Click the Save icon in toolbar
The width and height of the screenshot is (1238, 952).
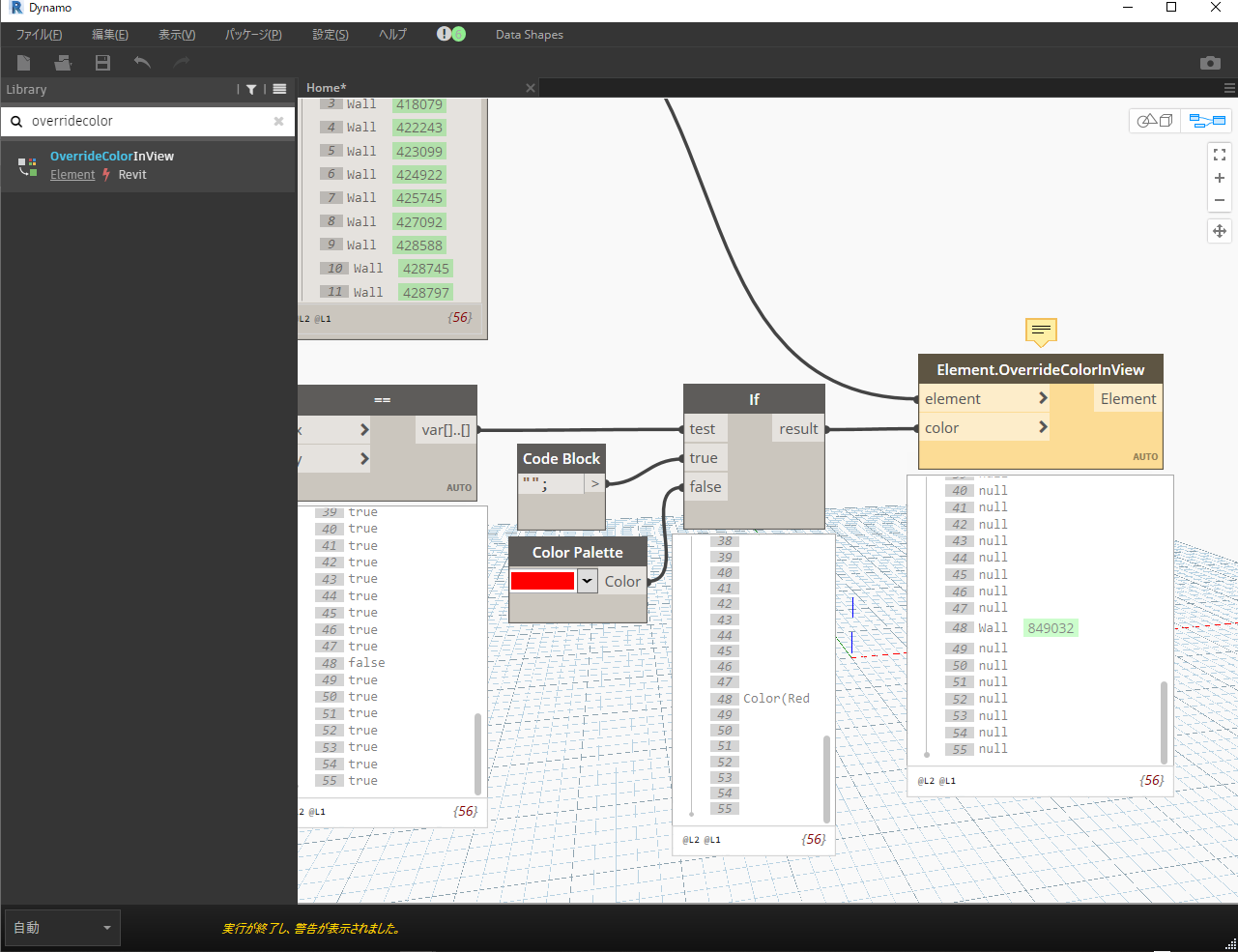pyautogui.click(x=102, y=63)
